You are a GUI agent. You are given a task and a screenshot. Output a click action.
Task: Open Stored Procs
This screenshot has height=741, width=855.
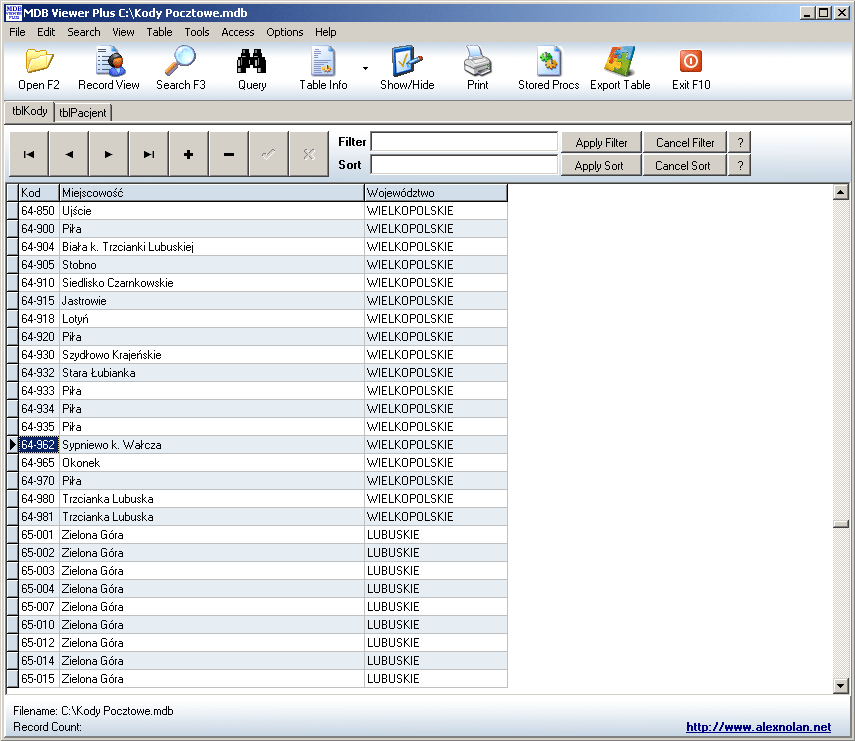click(547, 67)
